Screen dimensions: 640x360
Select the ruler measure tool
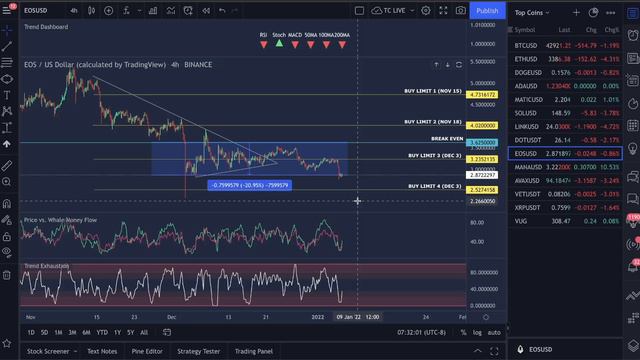[x=7, y=165]
